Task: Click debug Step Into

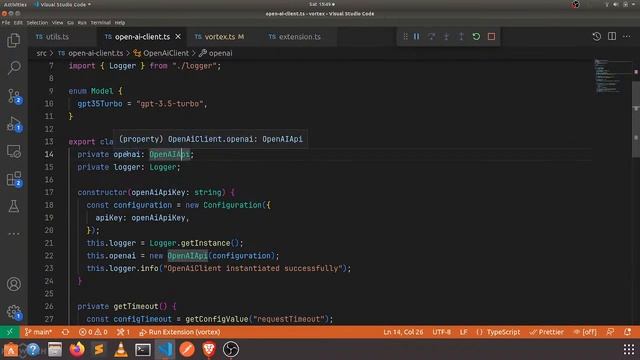Action: [x=446, y=37]
